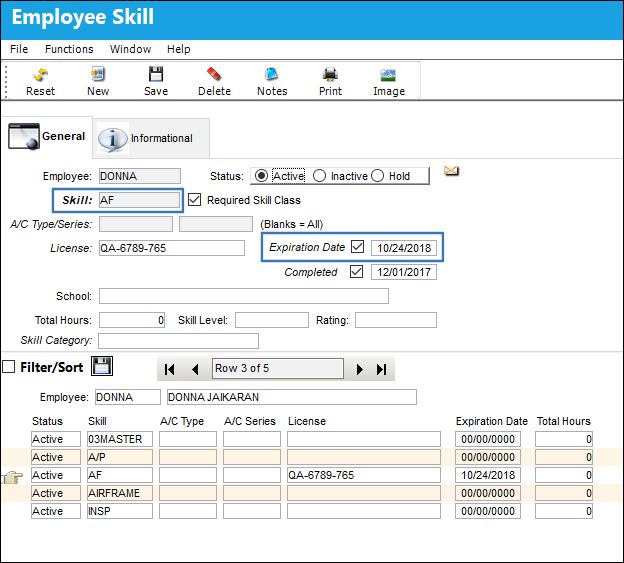
Task: Click the Expiration Date field 10/24/2018
Action: [404, 248]
